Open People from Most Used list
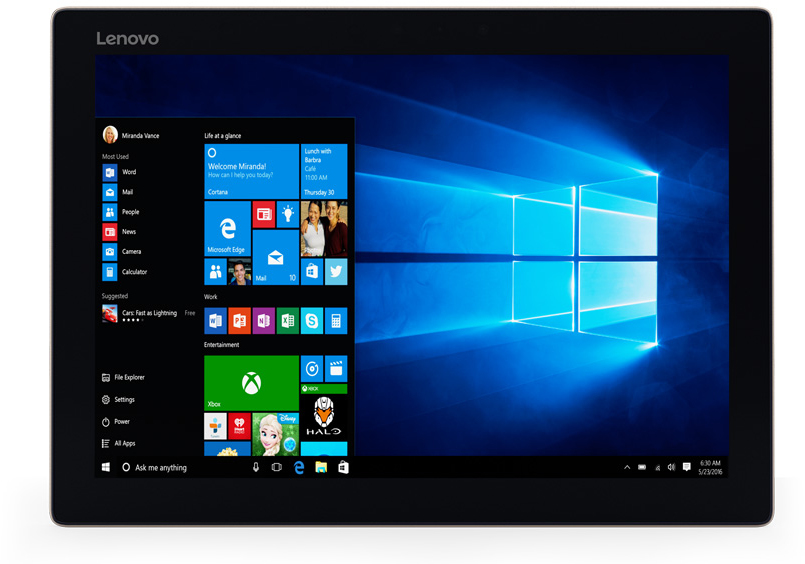The height and width of the screenshot is (564, 805). click(121, 211)
